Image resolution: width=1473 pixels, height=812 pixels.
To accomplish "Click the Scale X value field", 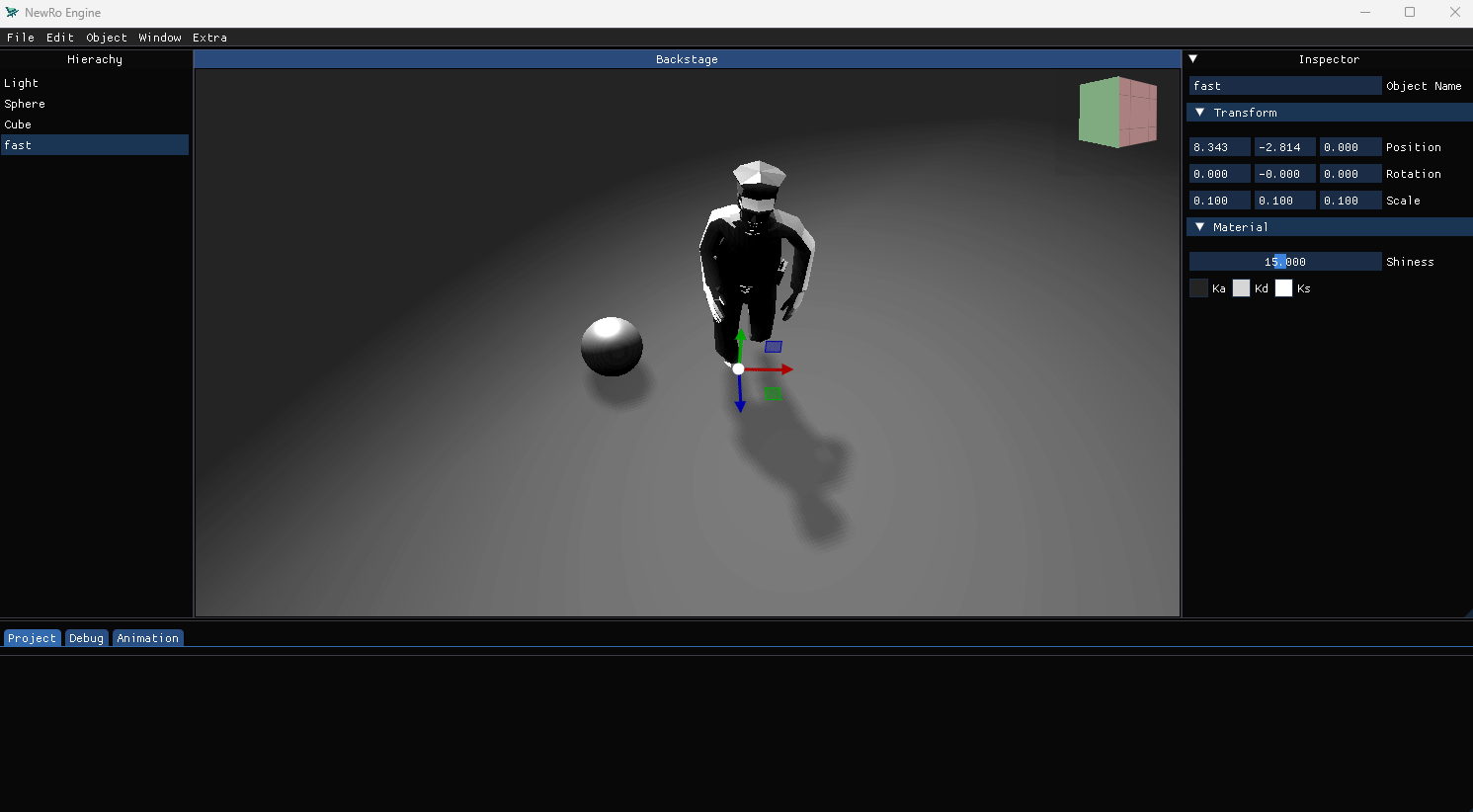I will (1220, 201).
